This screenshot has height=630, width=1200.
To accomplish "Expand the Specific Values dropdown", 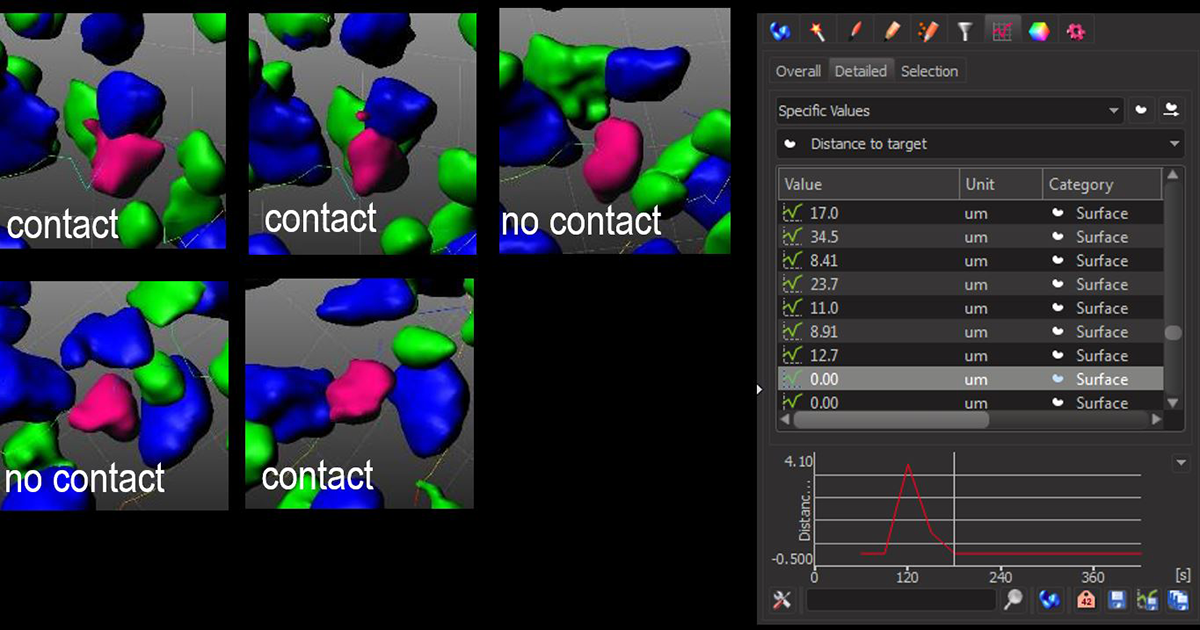I will [949, 111].
